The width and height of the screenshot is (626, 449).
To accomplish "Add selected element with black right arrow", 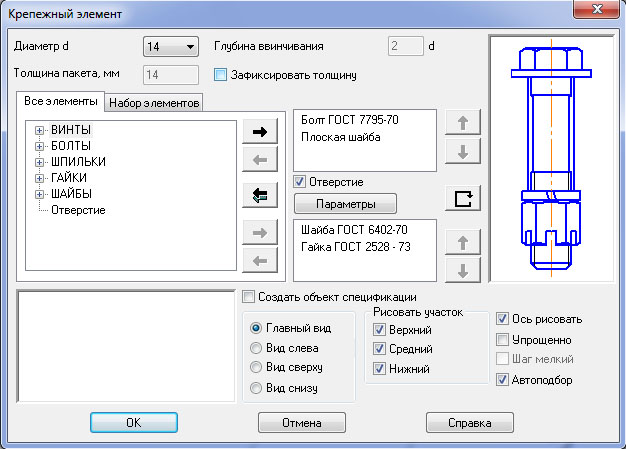I will pos(260,131).
